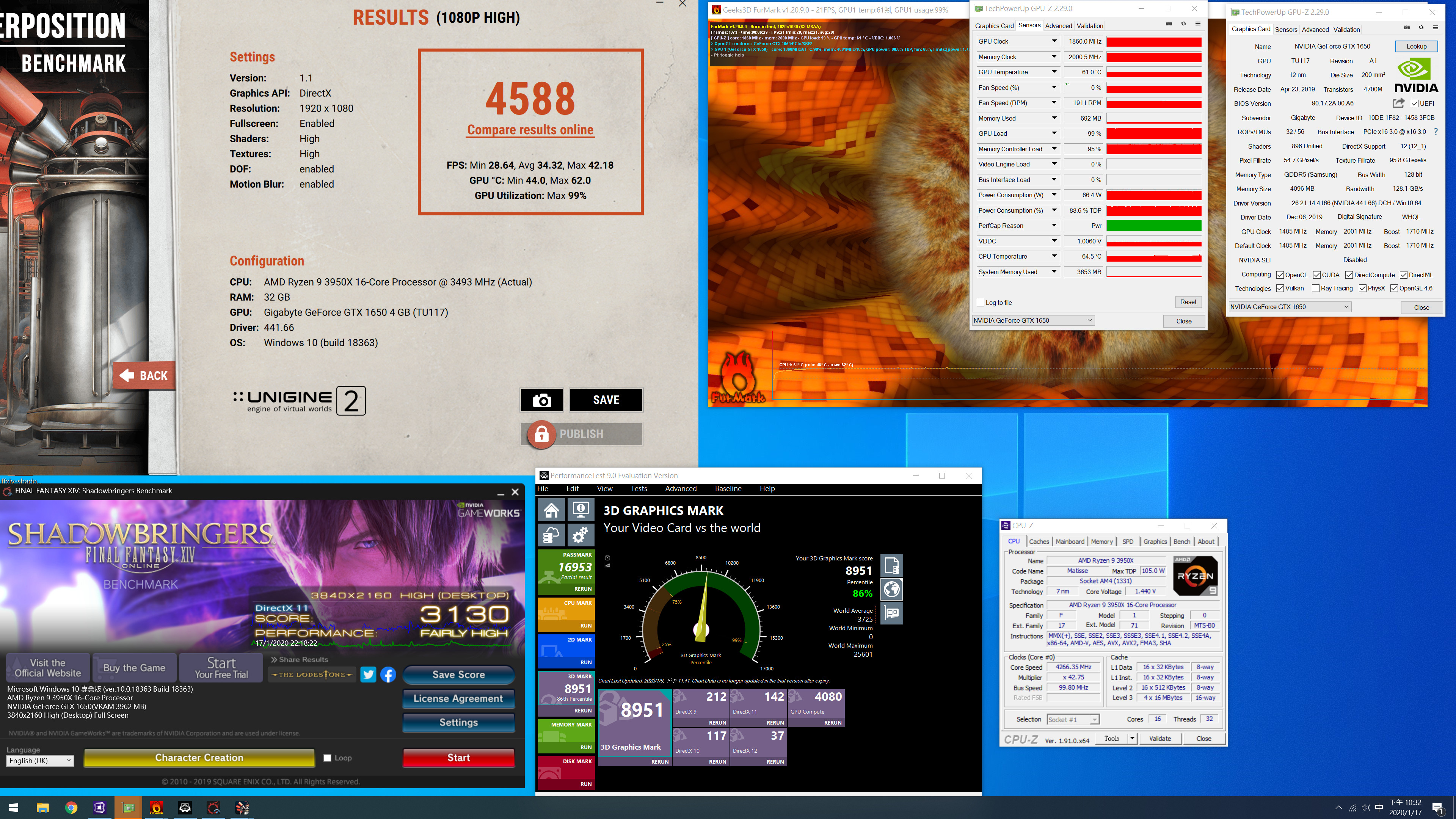Toggle the OpenCL checkbox
The image size is (1456, 819).
pyautogui.click(x=1280, y=275)
